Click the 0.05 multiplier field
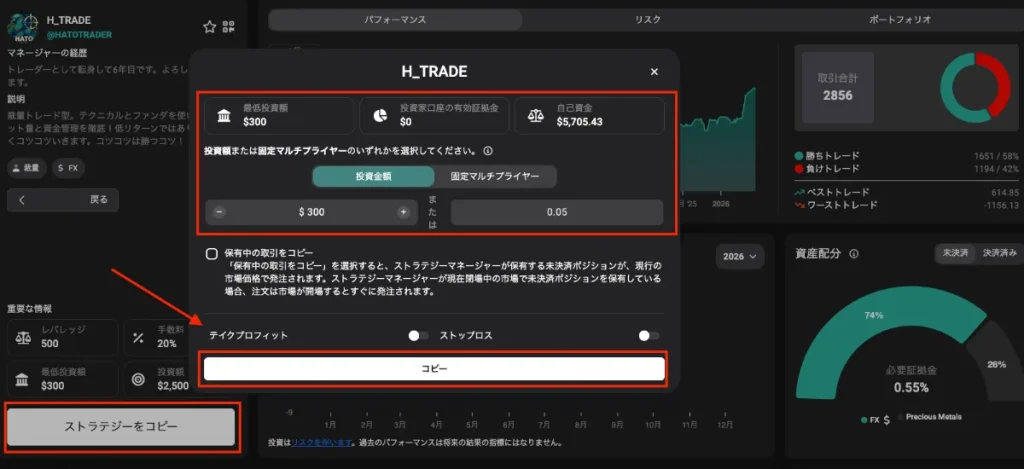1024x469 pixels. (557, 212)
